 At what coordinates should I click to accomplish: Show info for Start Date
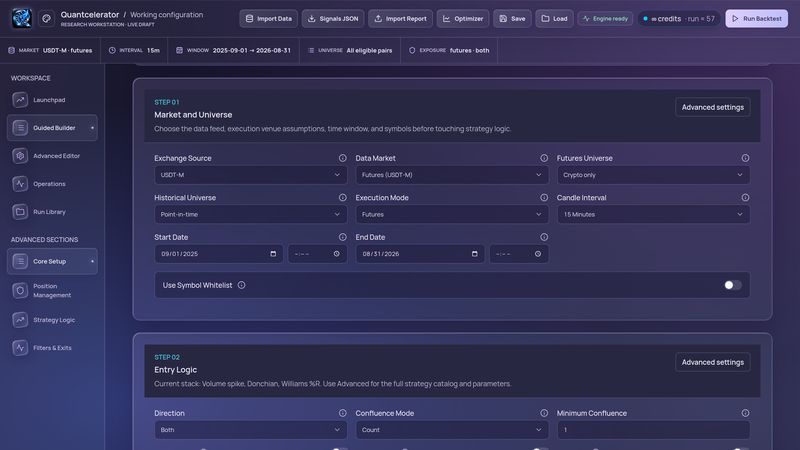tap(342, 237)
